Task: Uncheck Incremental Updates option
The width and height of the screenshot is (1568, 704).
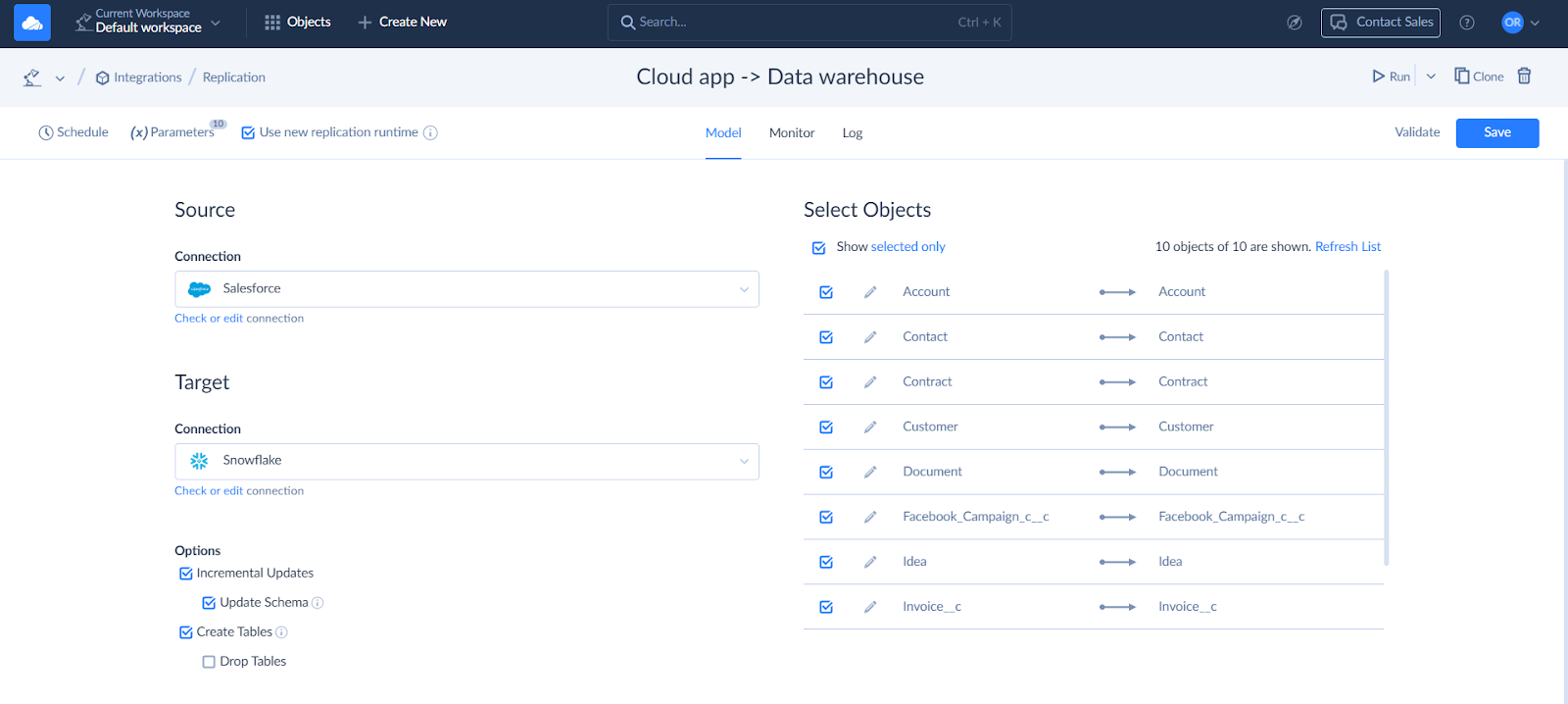Action: point(186,574)
